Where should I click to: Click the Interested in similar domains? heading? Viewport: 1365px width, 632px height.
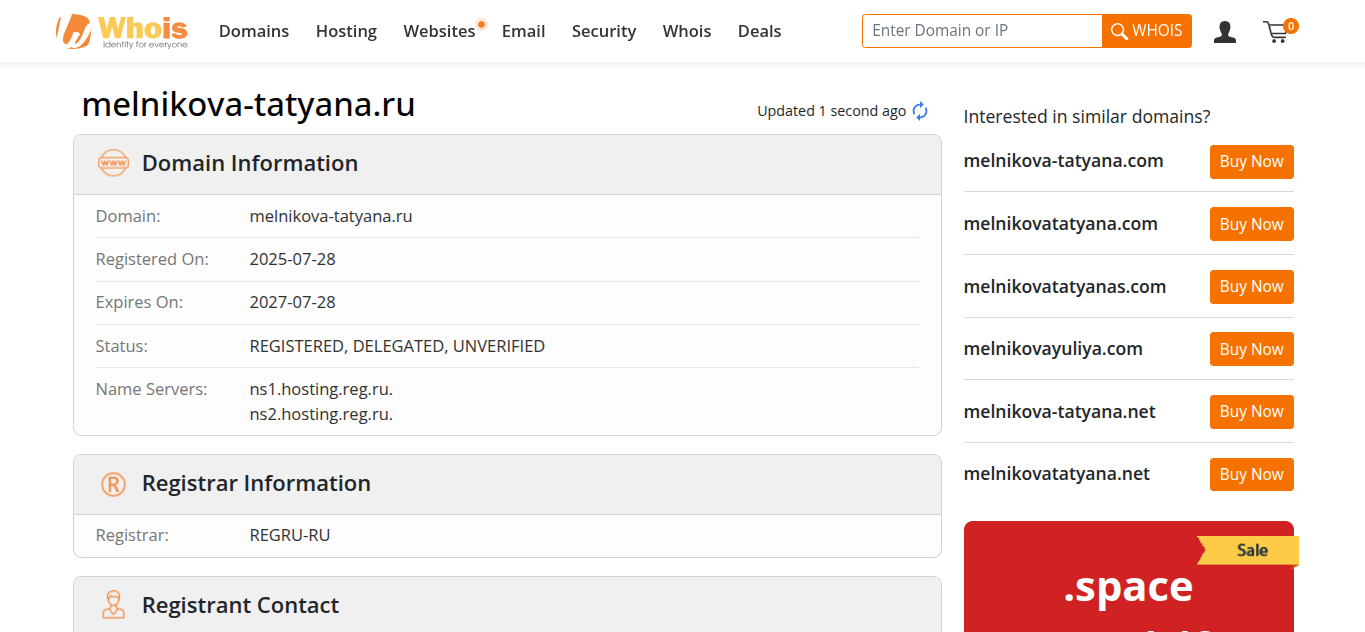click(x=1087, y=117)
